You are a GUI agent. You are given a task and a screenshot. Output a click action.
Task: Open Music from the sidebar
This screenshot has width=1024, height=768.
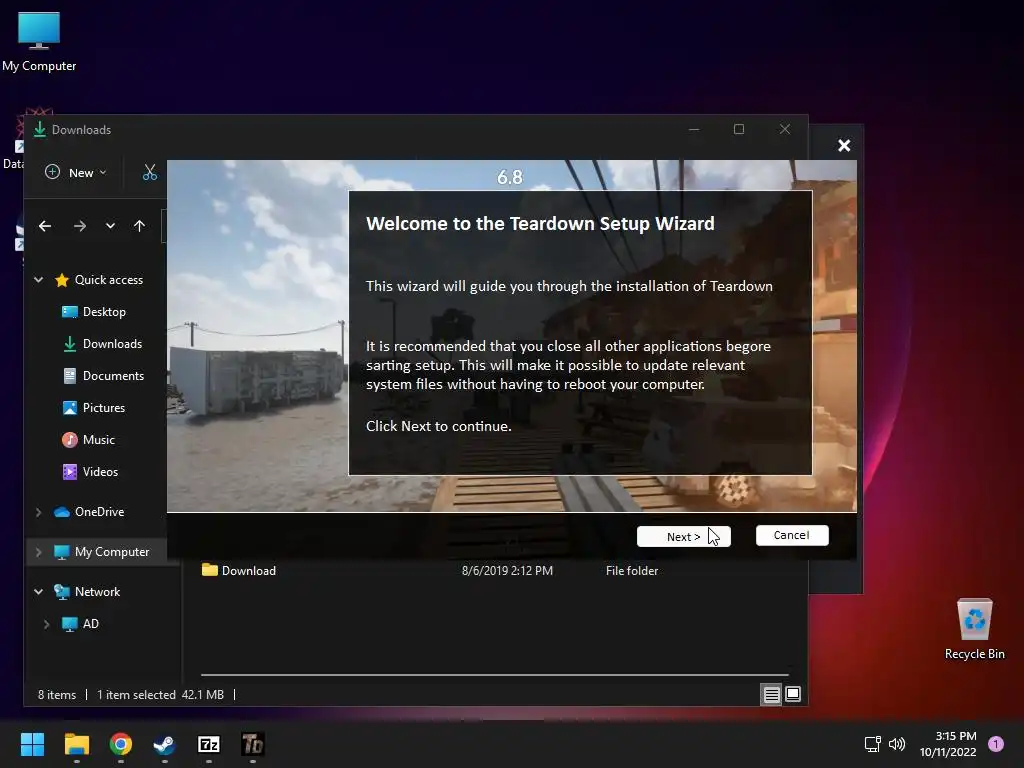coord(99,440)
